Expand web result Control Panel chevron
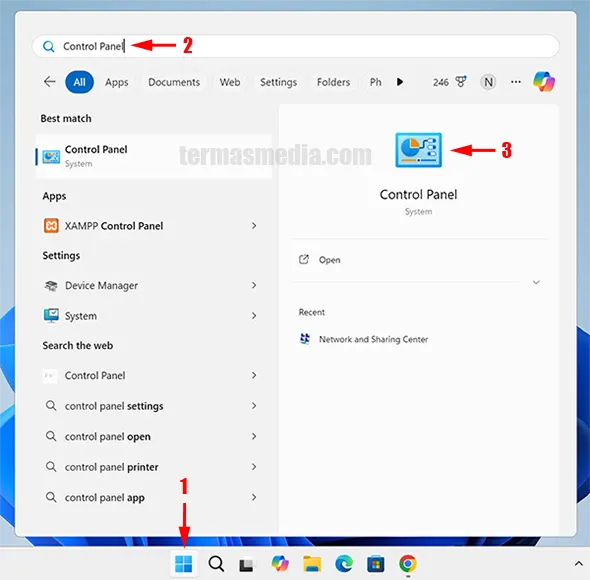Viewport: 590px width, 580px height. point(254,375)
